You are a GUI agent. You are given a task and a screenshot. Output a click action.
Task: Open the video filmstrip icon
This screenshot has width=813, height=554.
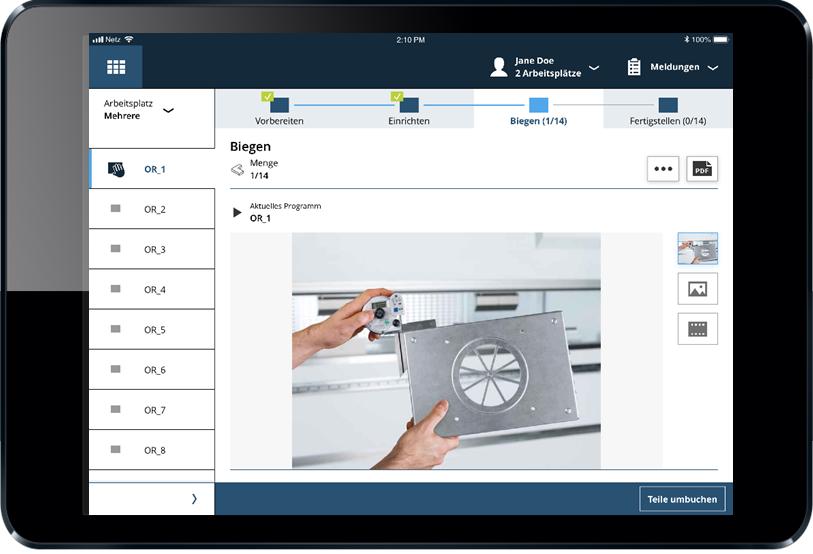point(697,328)
